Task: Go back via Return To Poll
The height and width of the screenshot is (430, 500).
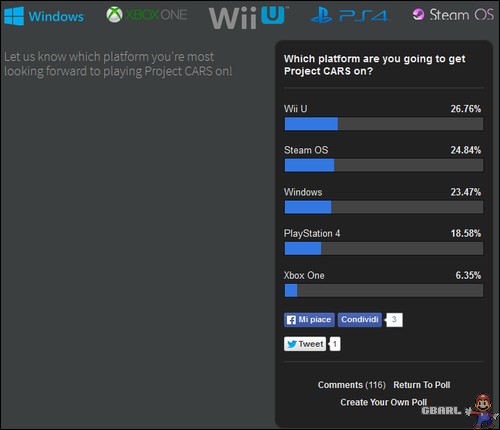Action: coord(422,385)
